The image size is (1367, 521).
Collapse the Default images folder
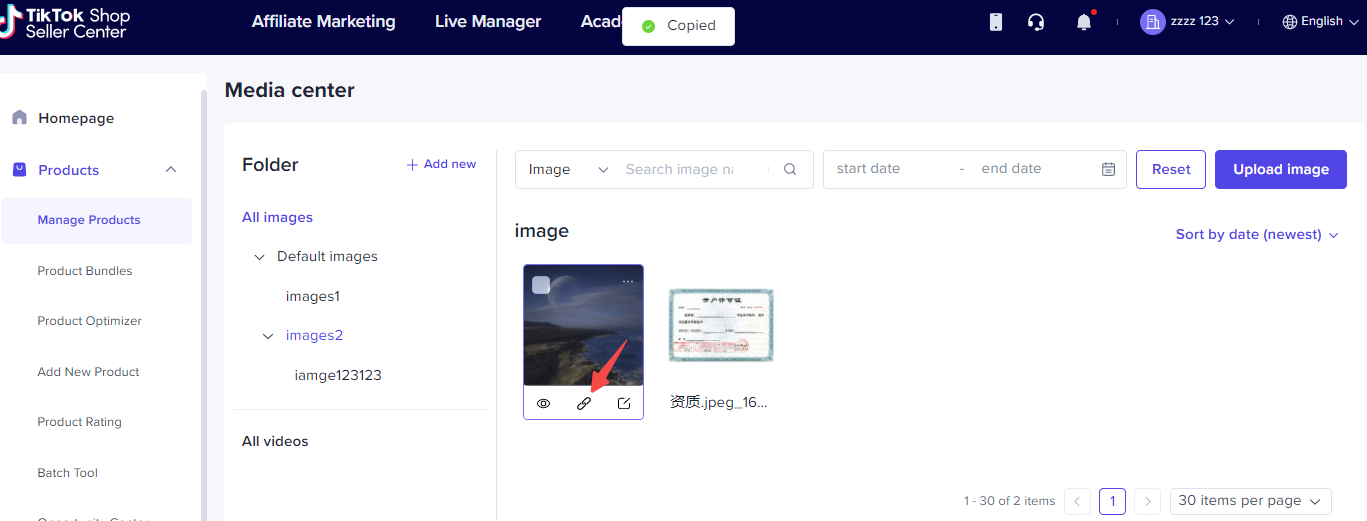point(260,257)
